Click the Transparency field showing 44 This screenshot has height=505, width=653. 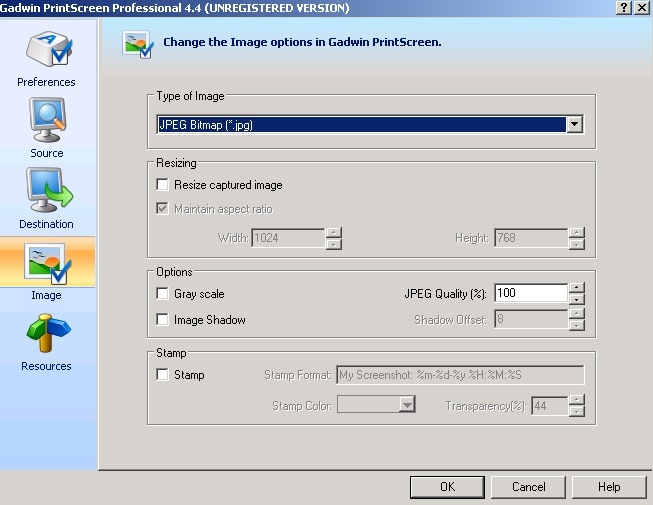tap(550, 405)
